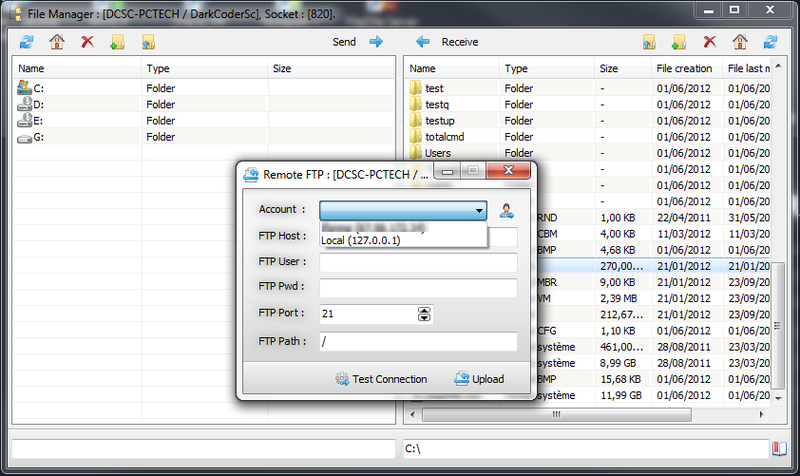Go to home in left pane toolbar

[57, 42]
